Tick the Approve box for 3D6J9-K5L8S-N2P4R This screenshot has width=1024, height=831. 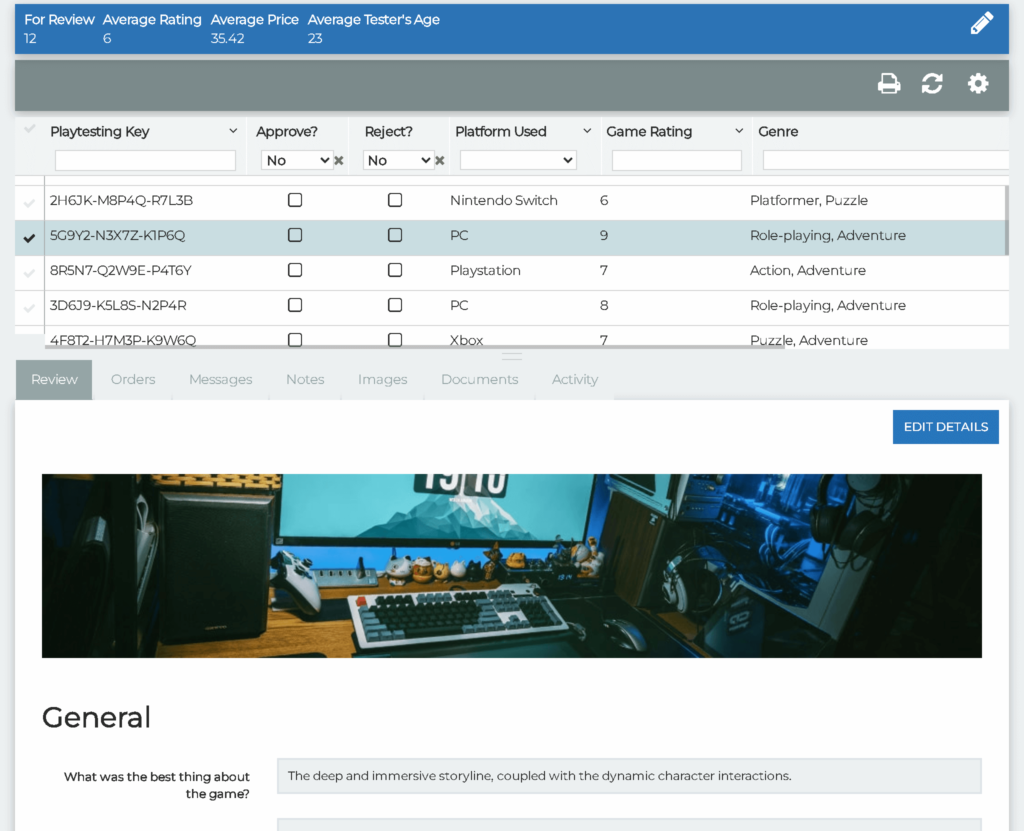coord(295,306)
